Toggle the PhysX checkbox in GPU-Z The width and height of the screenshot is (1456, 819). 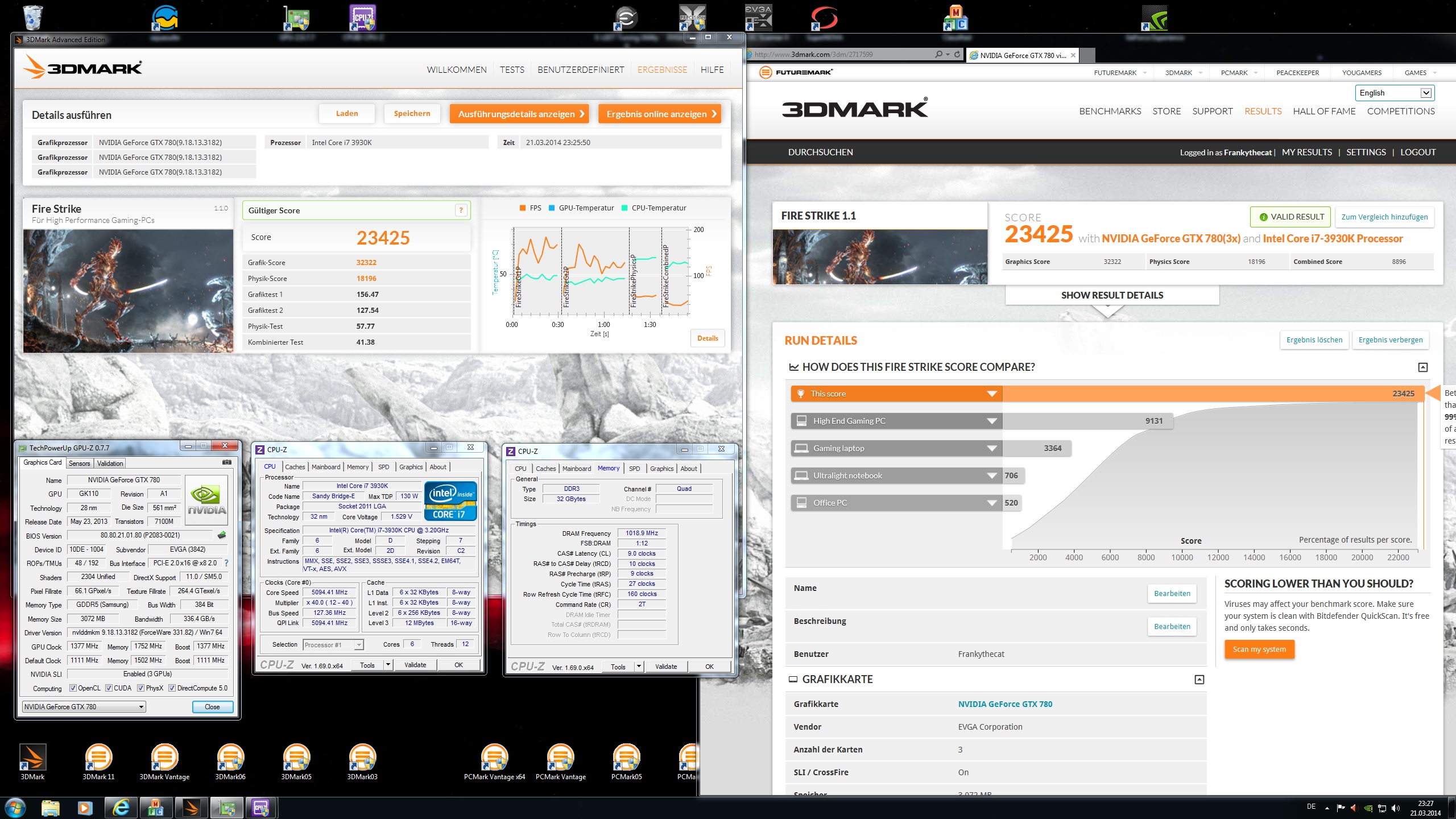pos(140,688)
